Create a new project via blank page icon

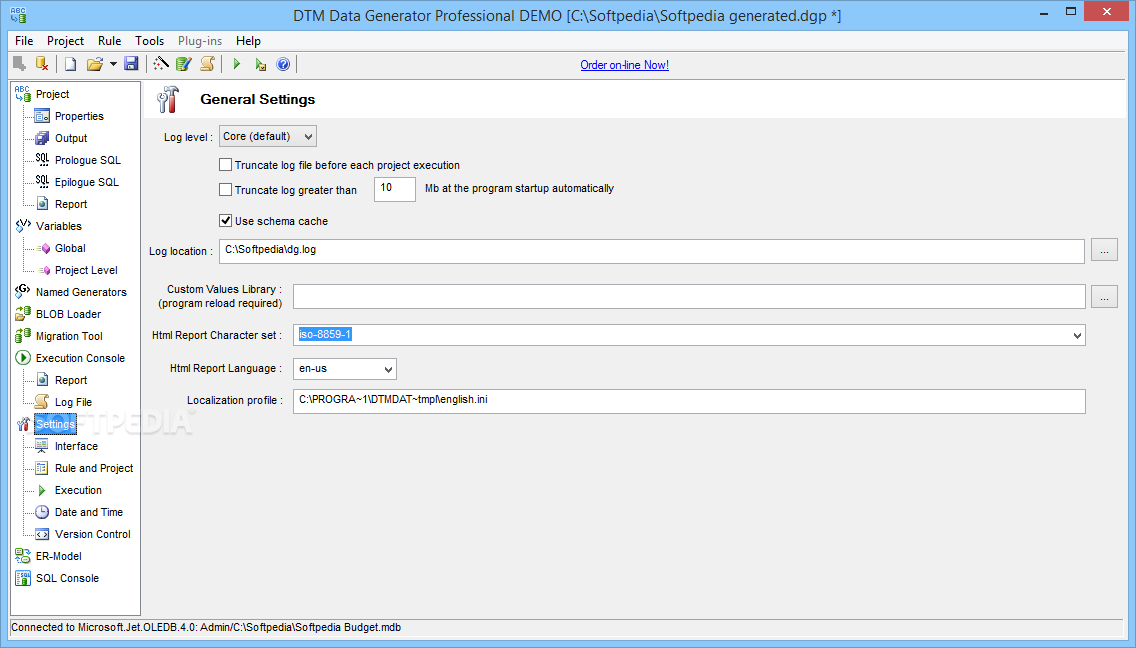tap(70, 64)
